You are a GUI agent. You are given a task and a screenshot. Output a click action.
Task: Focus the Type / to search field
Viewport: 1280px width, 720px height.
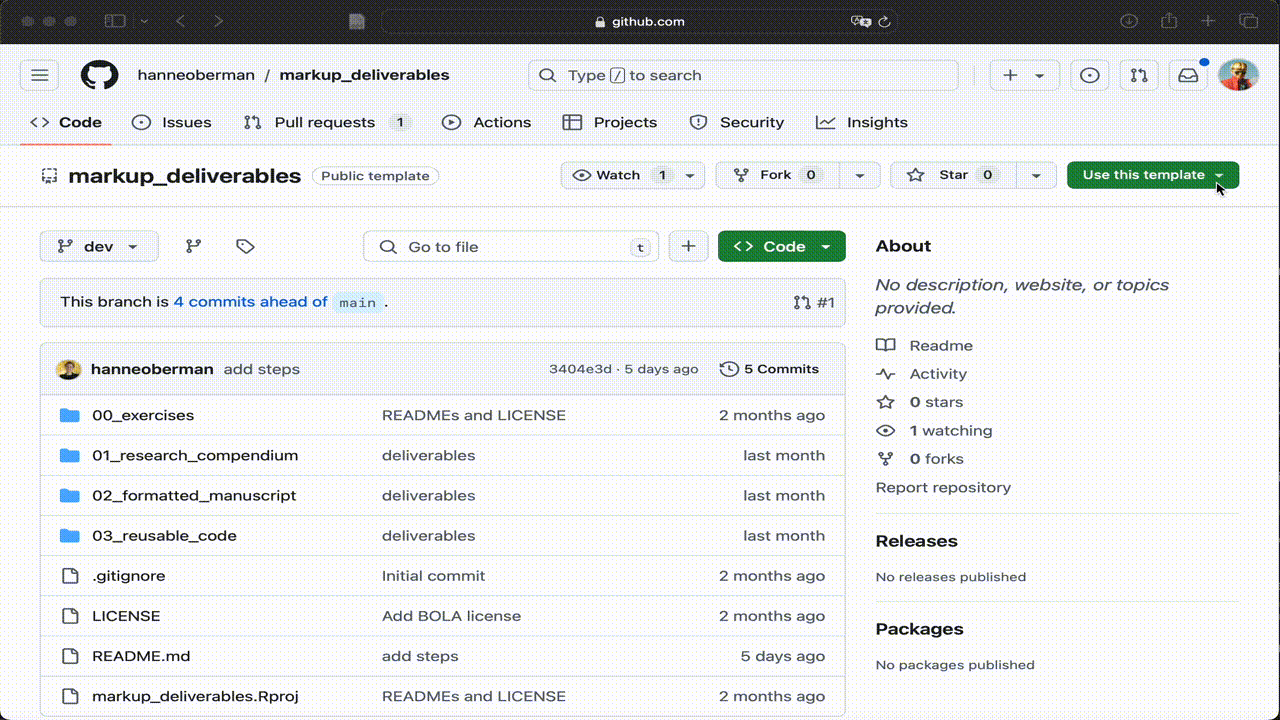[743, 75]
